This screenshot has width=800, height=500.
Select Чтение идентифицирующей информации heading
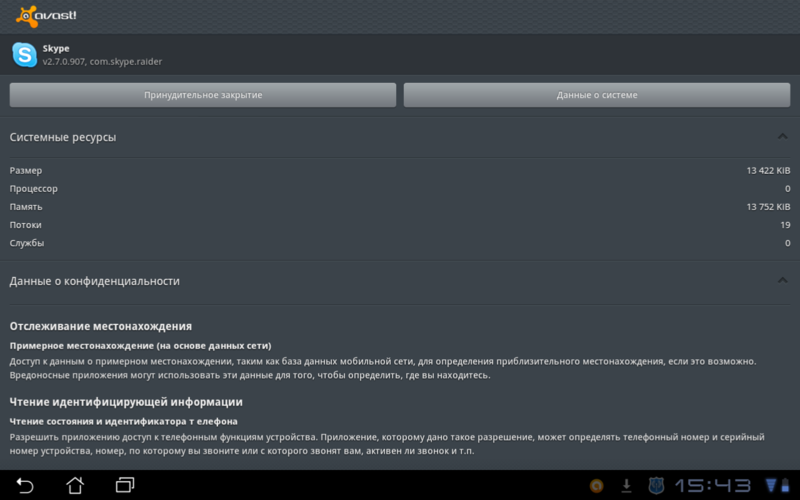(x=126, y=402)
